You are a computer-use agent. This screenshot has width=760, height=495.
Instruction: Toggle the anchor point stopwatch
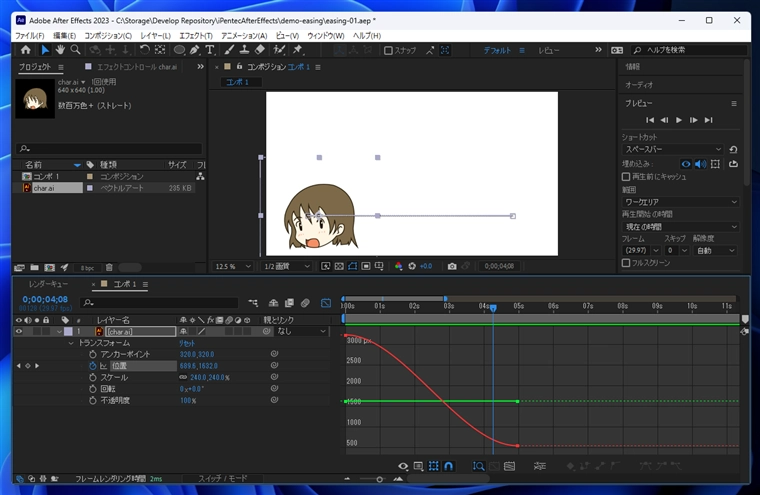[x=93, y=354]
